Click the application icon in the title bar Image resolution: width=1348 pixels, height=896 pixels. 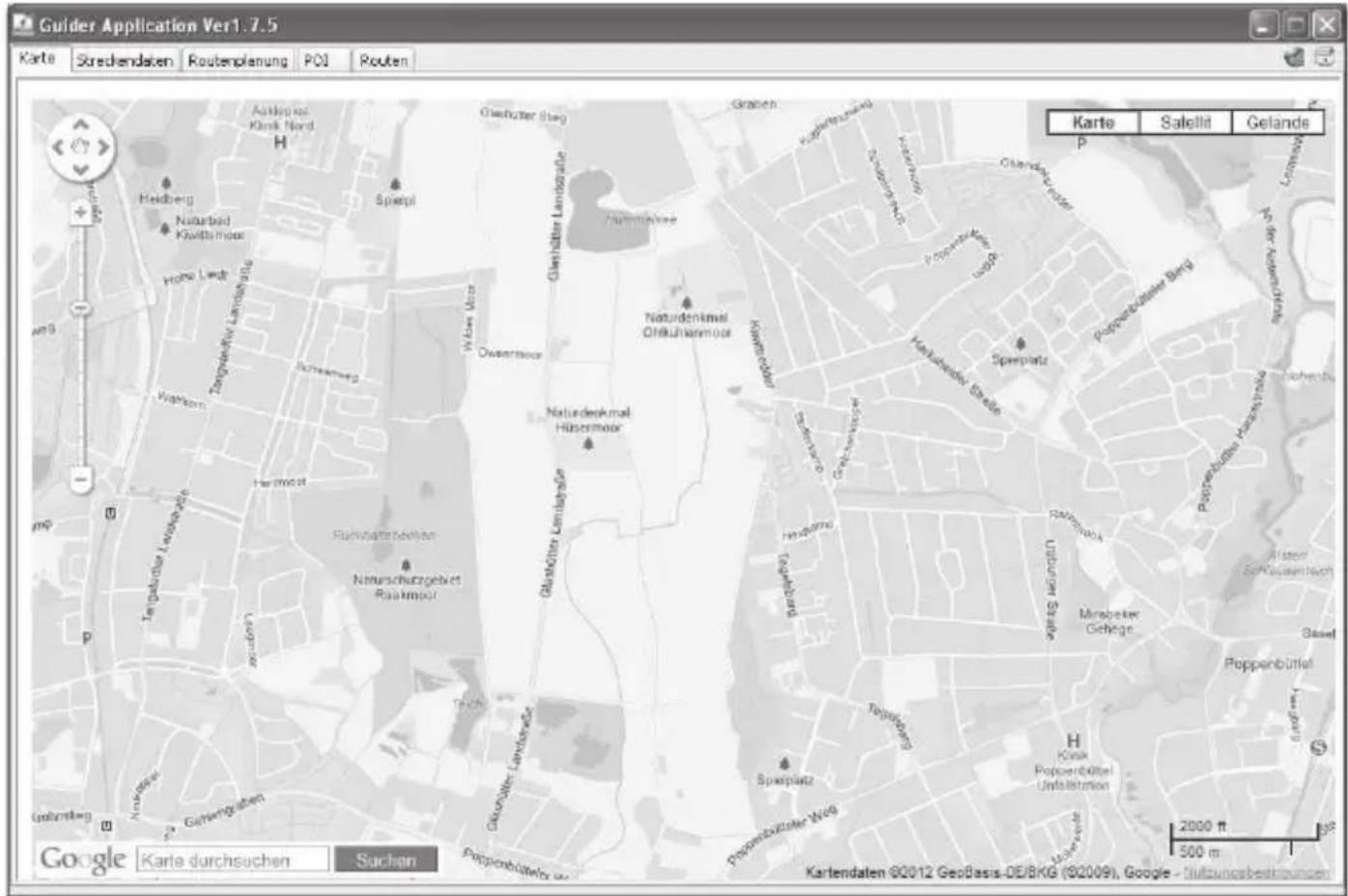point(23,23)
